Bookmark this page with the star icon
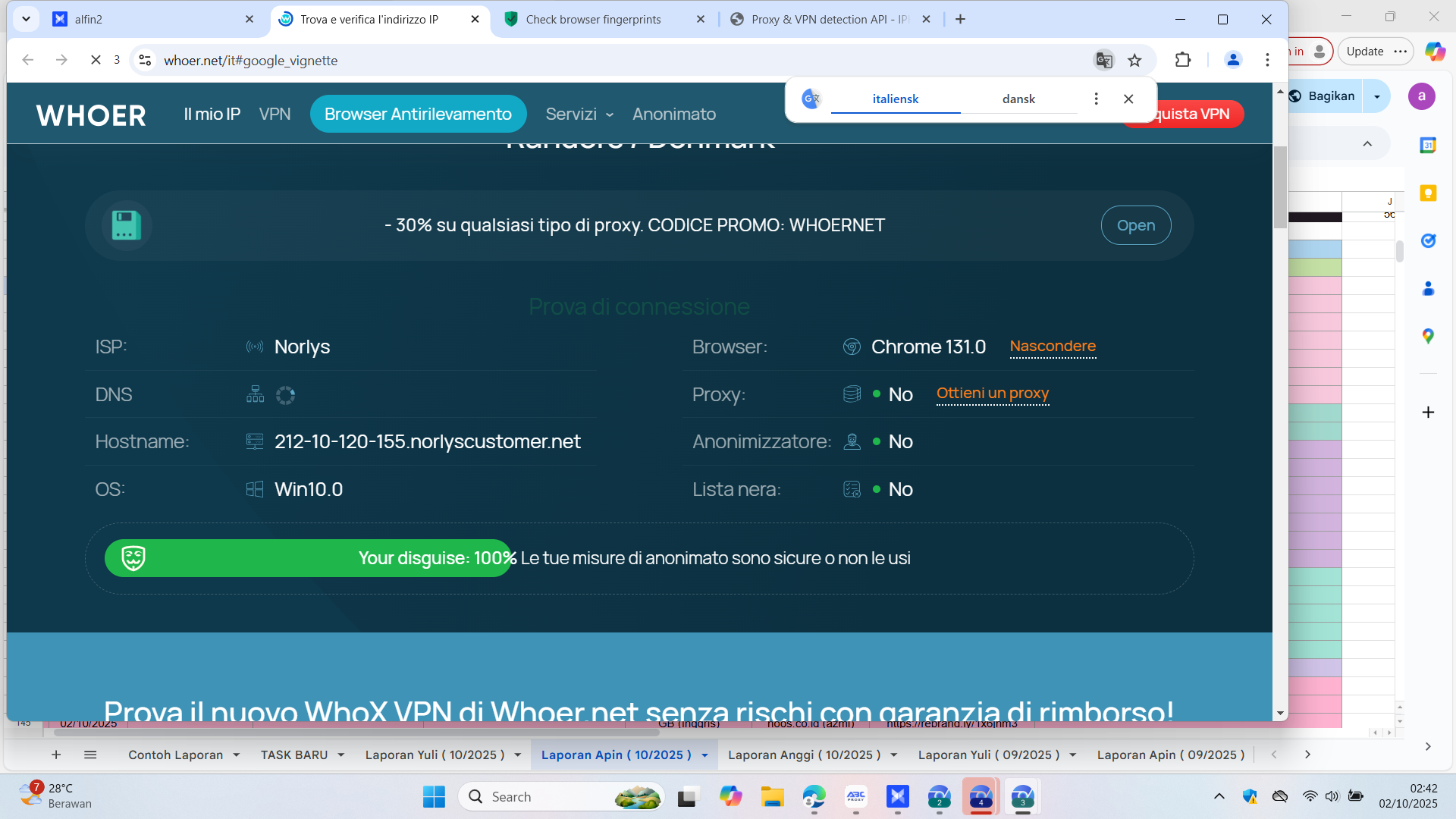The height and width of the screenshot is (819, 1456). click(1134, 60)
